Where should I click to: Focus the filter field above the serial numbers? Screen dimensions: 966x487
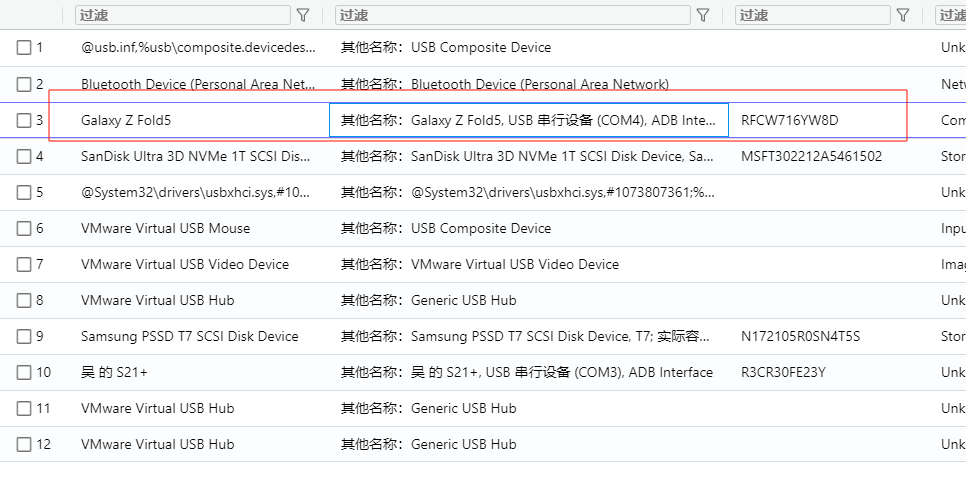tap(813, 15)
